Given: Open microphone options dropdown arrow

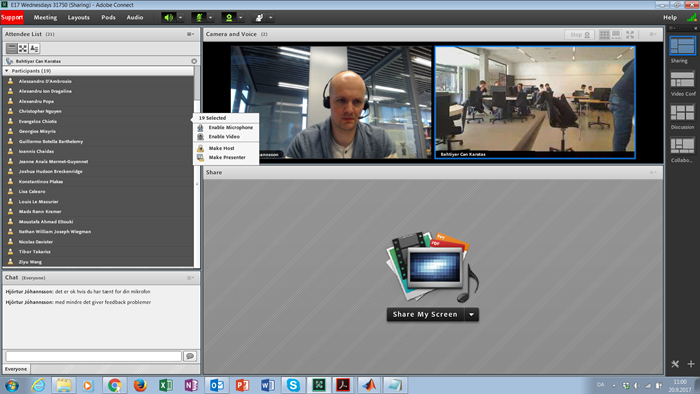Looking at the screenshot, I should click(210, 18).
